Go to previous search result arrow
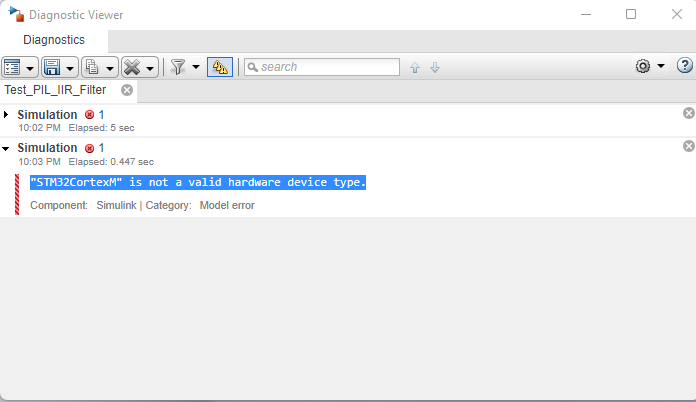The width and height of the screenshot is (696, 402). 415,67
